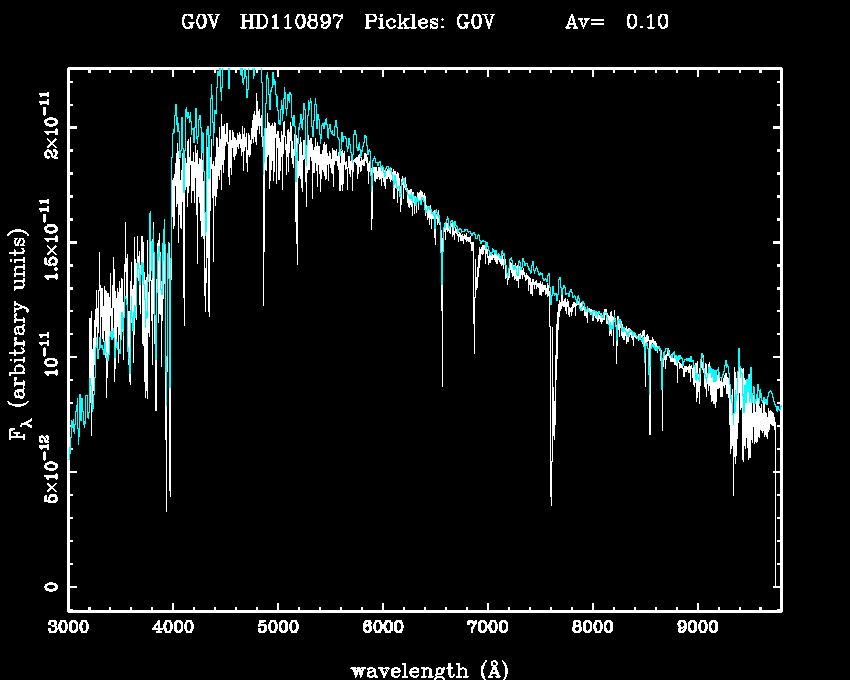
Task: Click the narrow absorption line near 6560 Å
Action: point(442,380)
